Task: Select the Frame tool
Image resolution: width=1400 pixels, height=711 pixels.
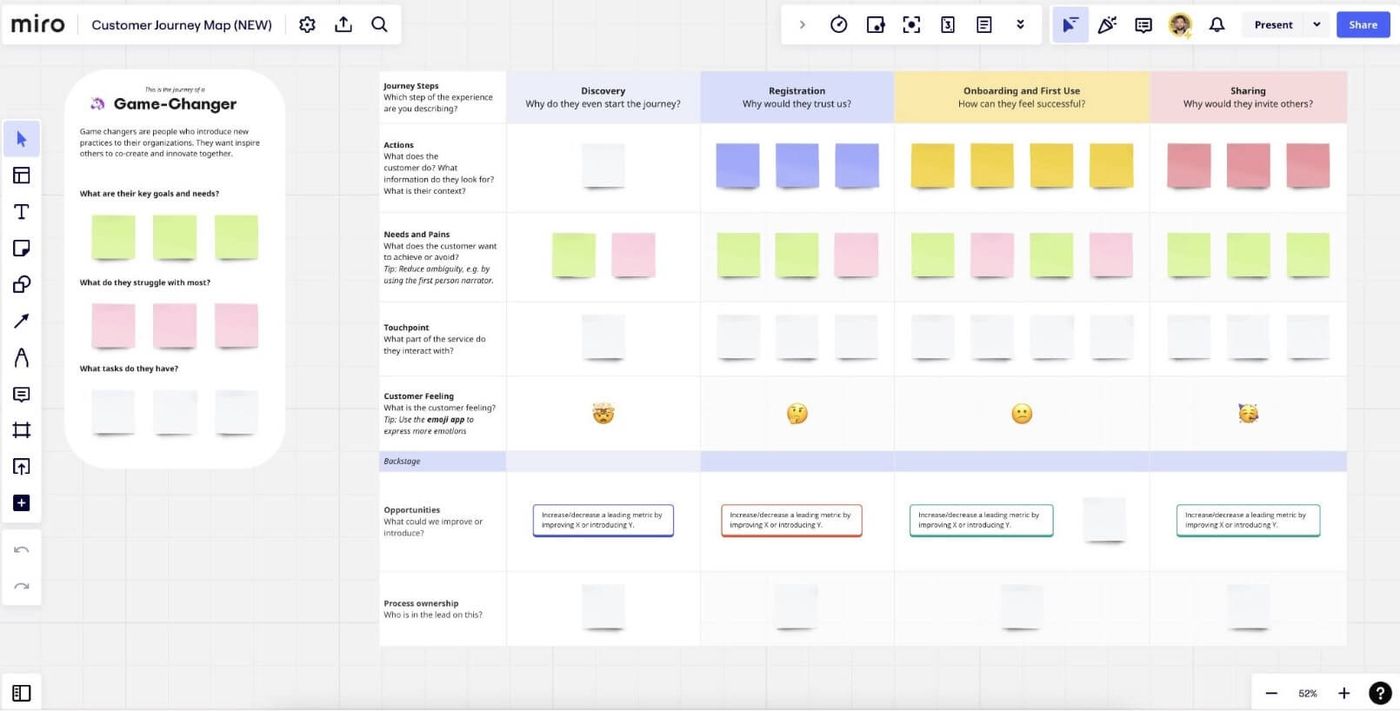Action: (21, 430)
